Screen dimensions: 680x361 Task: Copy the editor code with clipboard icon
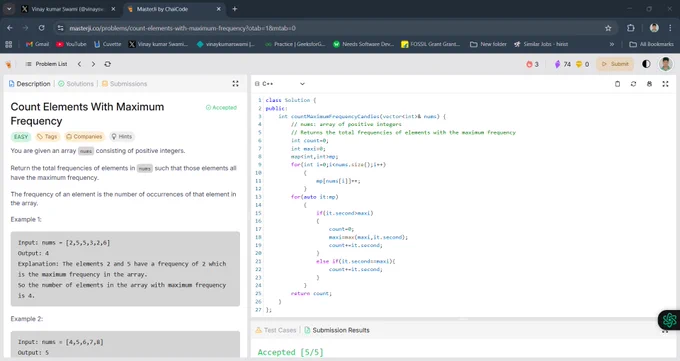pyautogui.click(x=618, y=84)
